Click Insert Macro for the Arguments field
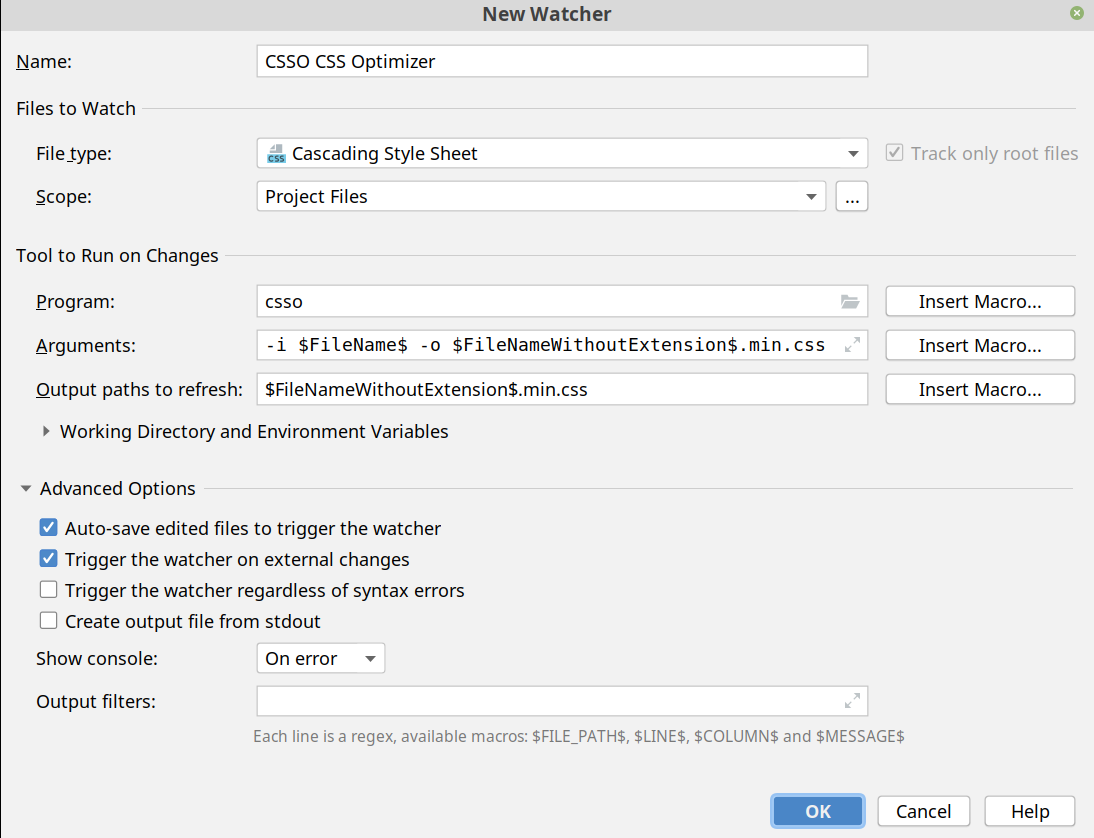Viewport: 1094px width, 838px height. pos(979,345)
